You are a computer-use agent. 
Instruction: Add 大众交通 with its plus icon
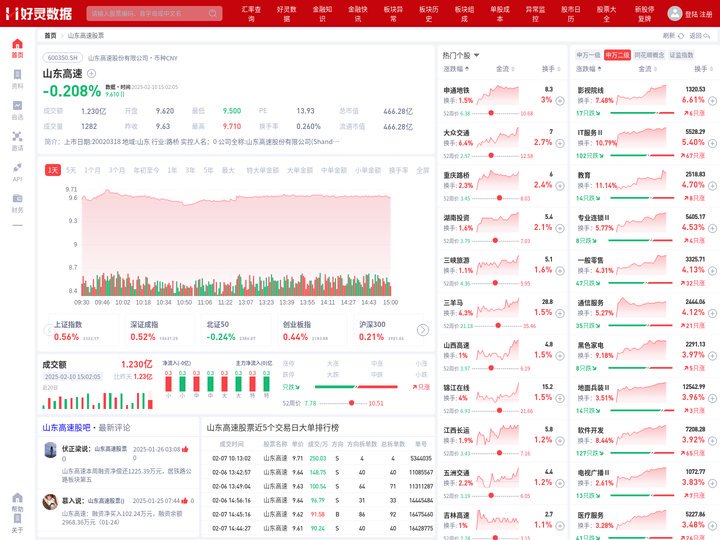click(x=560, y=143)
